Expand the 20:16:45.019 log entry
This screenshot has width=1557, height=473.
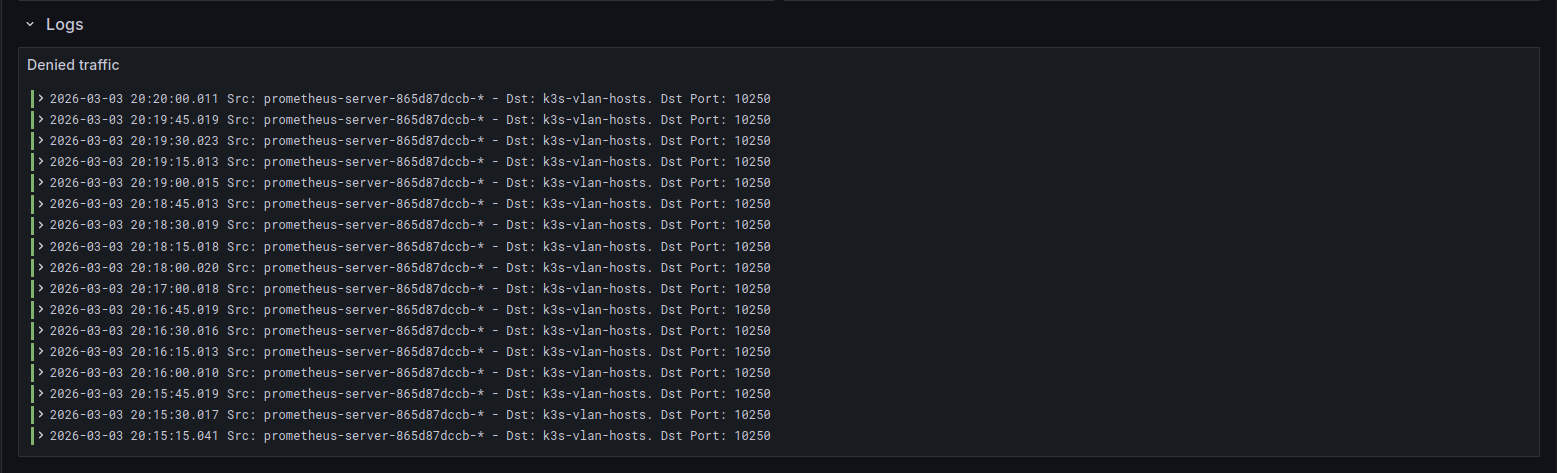coord(41,309)
